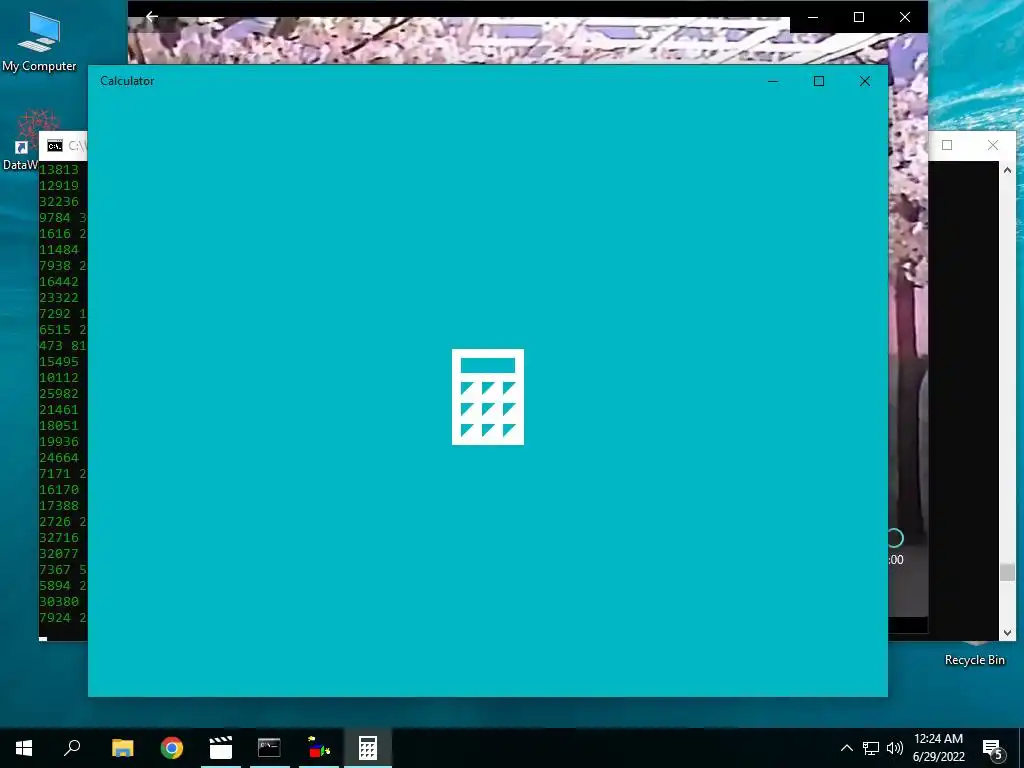This screenshot has height=768, width=1024.
Task: Switch to Movies & TV clapperboard taskbar icon
Action: click(x=221, y=748)
